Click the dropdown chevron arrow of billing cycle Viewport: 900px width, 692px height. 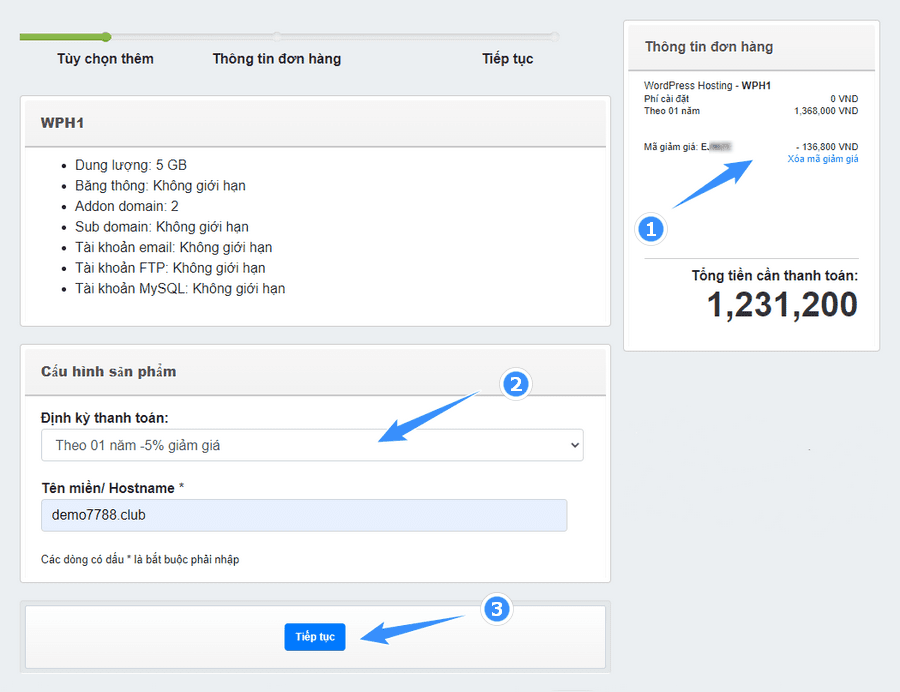click(575, 445)
